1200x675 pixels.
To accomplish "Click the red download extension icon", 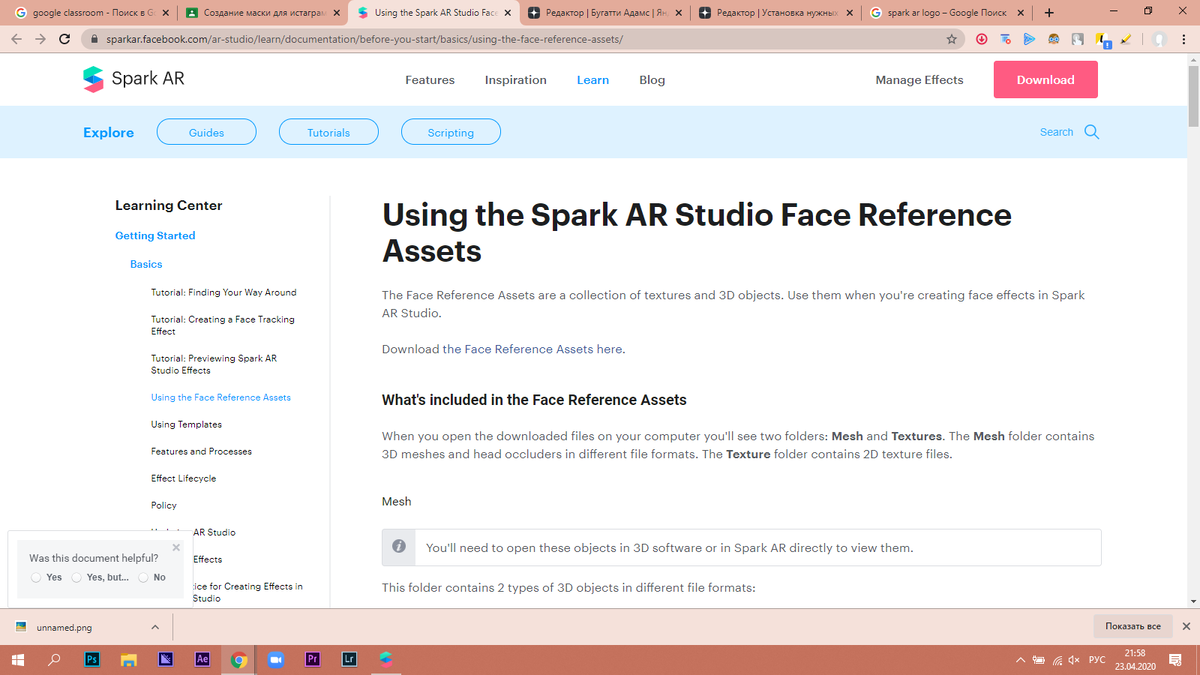I will click(x=982, y=40).
